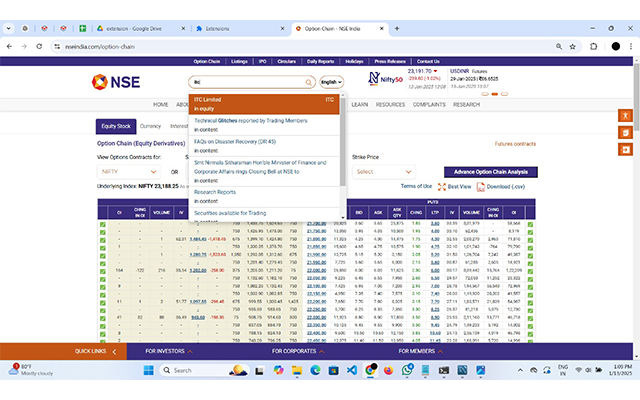Select ITC Limited in equity suggestion
The height and width of the screenshot is (400, 640).
click(264, 104)
